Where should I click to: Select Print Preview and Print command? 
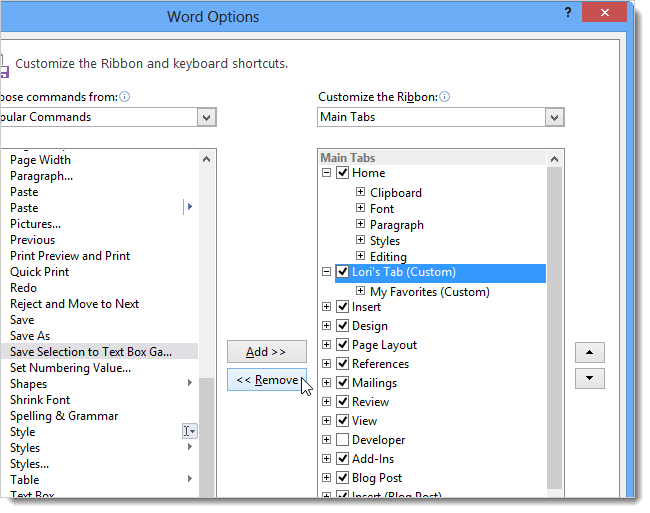tap(70, 256)
